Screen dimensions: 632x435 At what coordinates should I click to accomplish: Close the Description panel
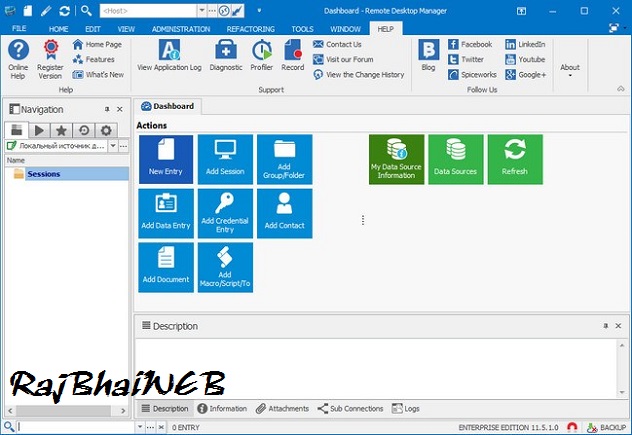618,326
